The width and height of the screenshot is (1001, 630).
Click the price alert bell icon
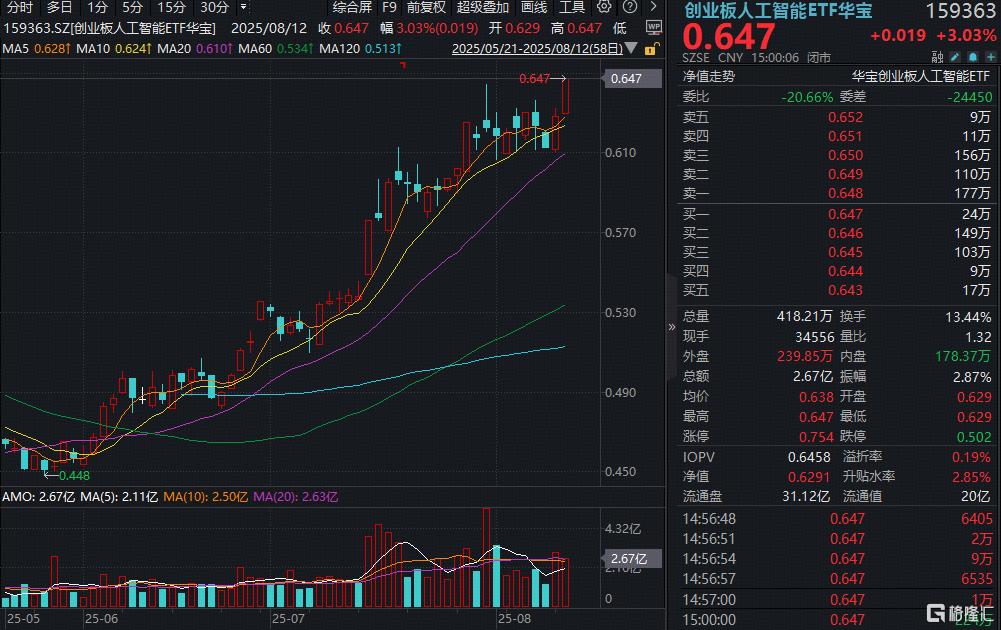coord(973,57)
